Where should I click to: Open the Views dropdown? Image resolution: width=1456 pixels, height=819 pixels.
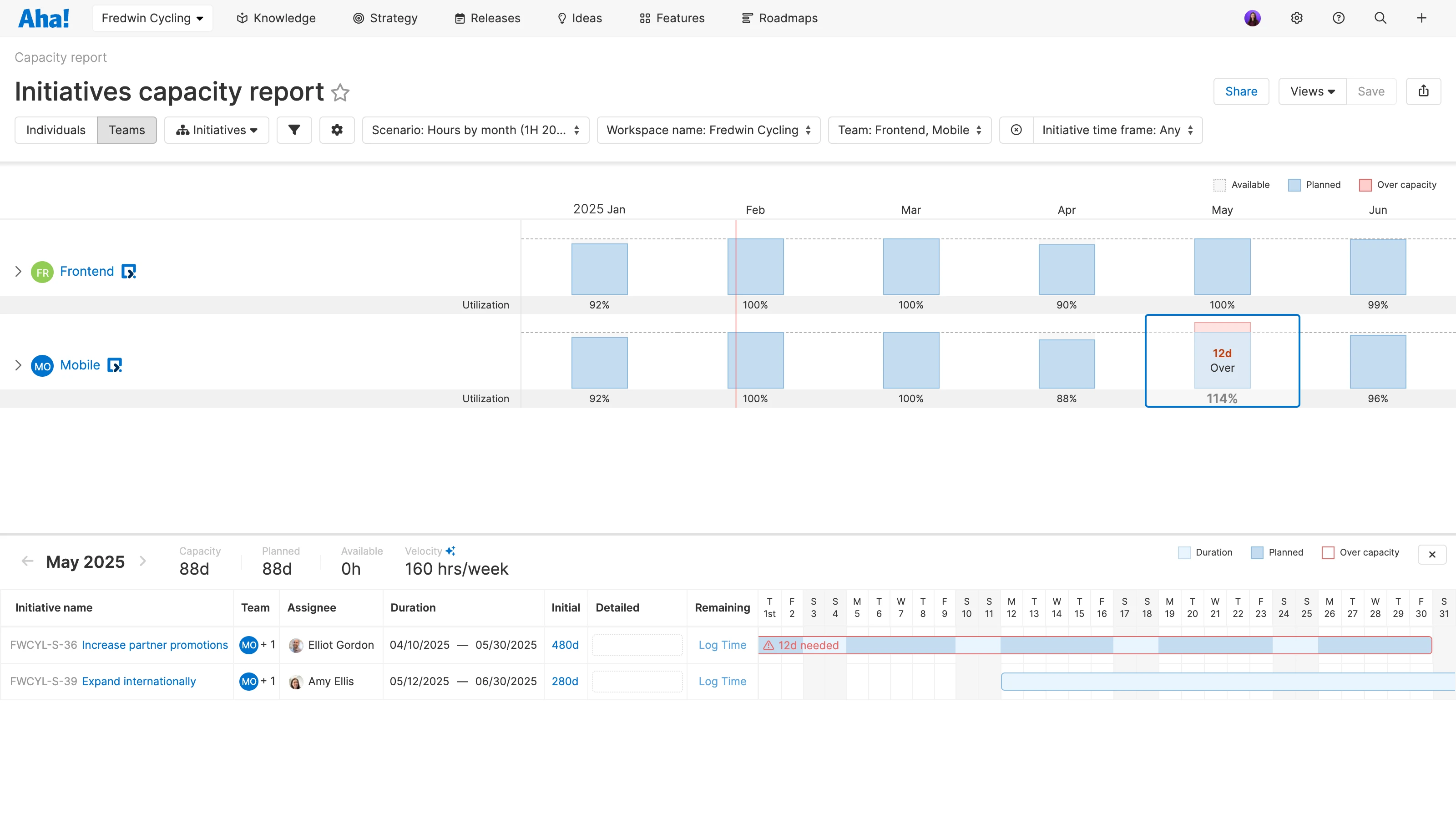point(1312,91)
